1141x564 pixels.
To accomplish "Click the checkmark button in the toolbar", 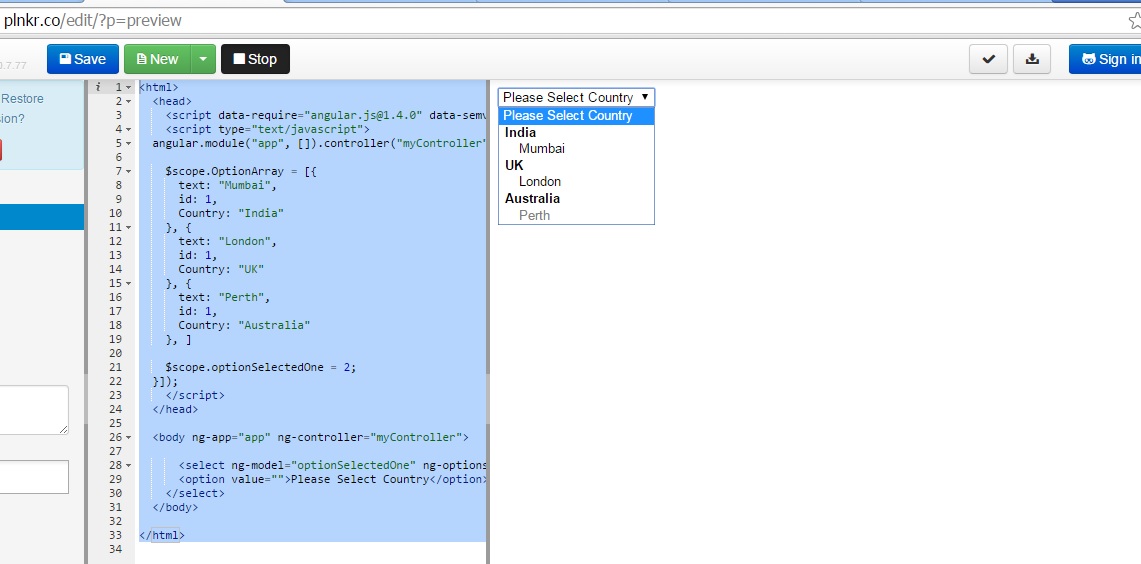I will pos(988,59).
